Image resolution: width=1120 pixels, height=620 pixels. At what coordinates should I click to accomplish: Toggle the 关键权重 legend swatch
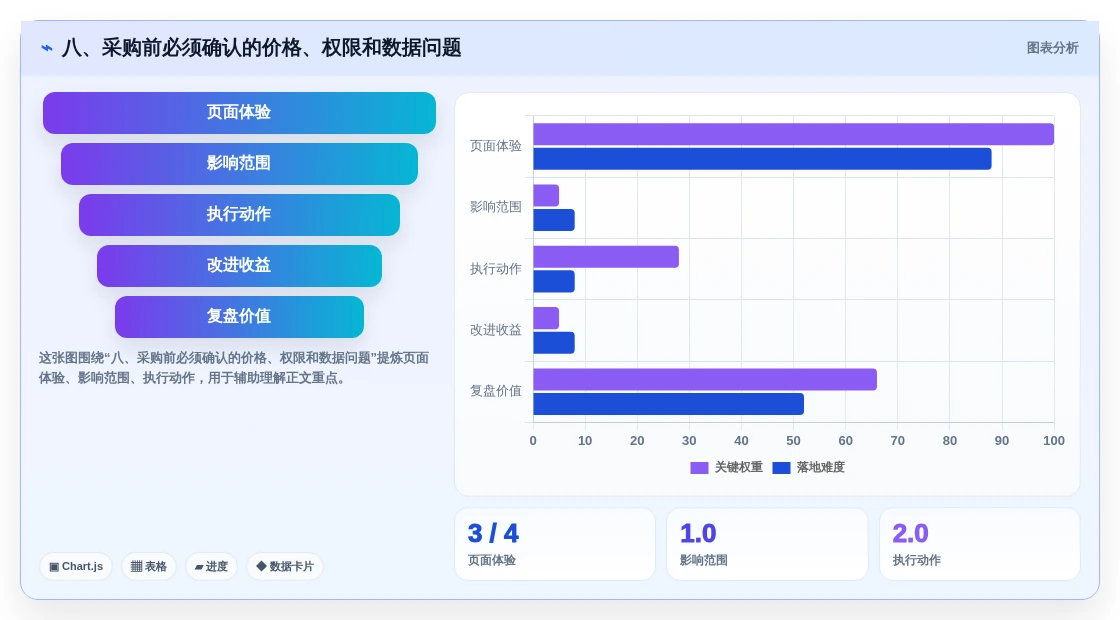click(x=699, y=468)
